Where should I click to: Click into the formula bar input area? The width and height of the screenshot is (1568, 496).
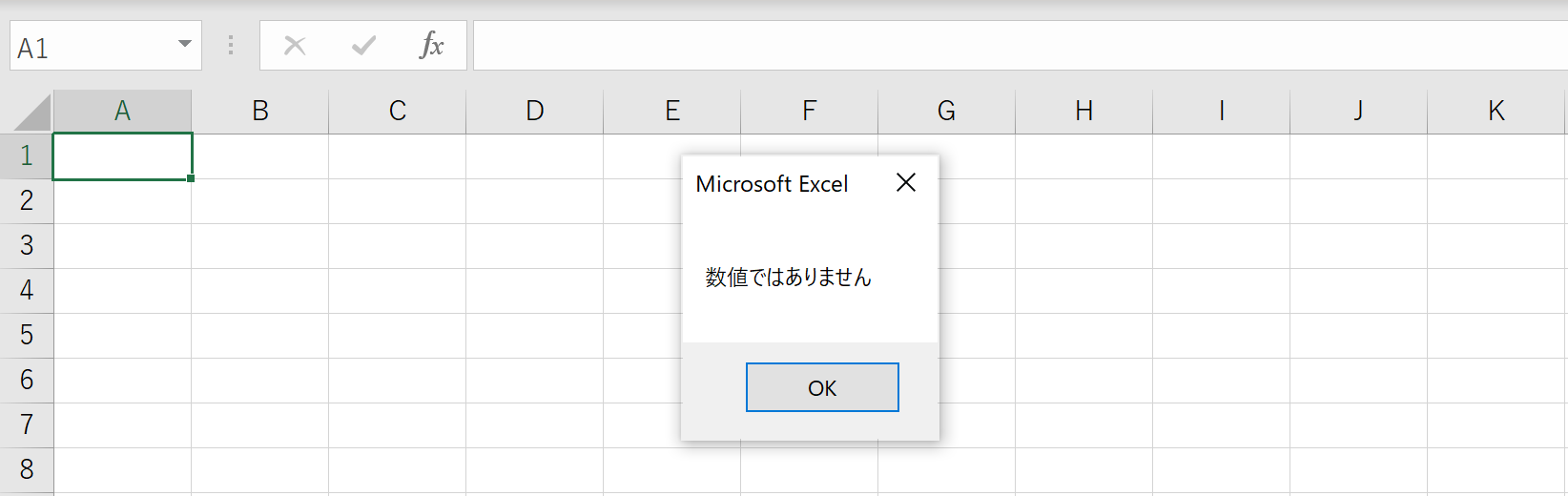[1020, 45]
